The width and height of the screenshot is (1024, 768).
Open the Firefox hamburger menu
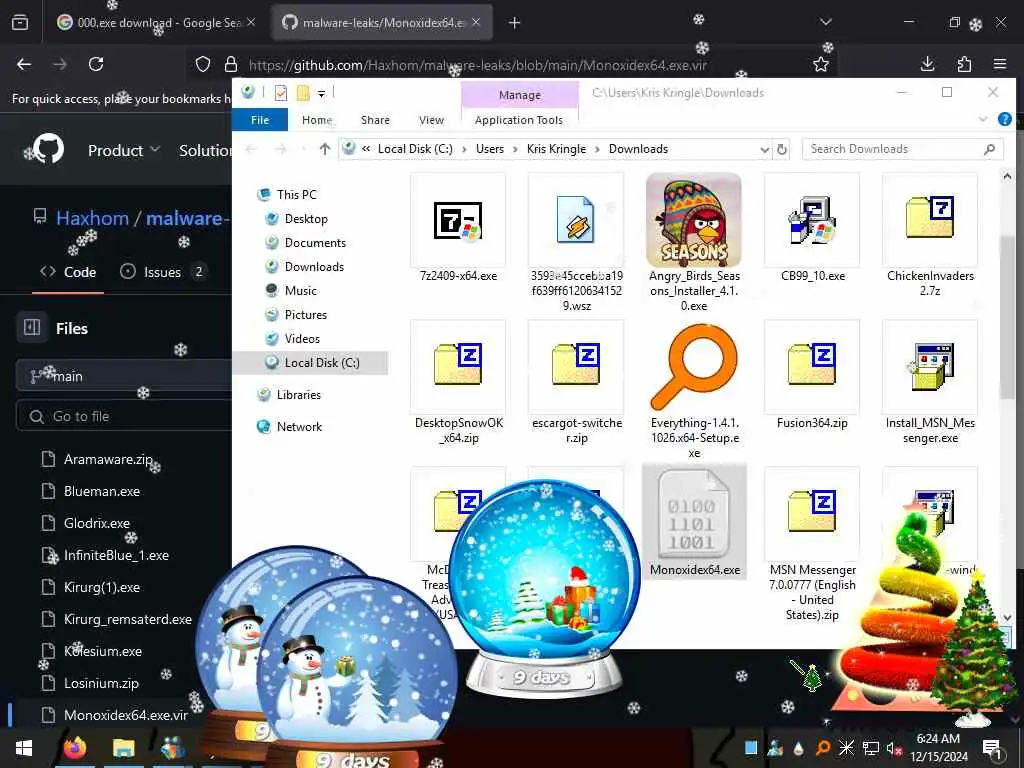click(1000, 64)
